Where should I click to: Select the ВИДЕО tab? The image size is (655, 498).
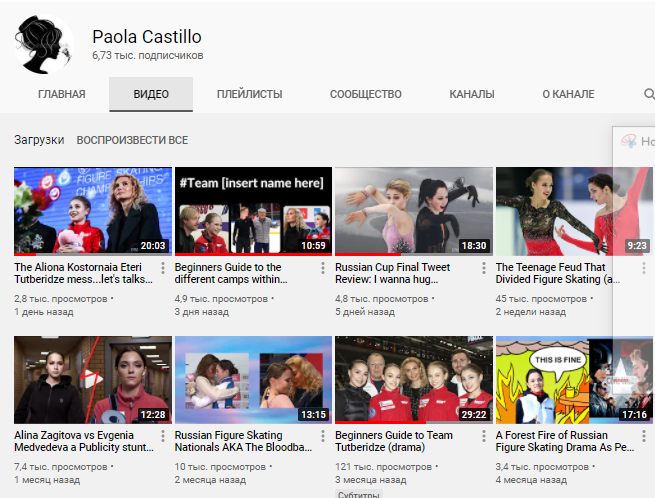pyautogui.click(x=151, y=94)
